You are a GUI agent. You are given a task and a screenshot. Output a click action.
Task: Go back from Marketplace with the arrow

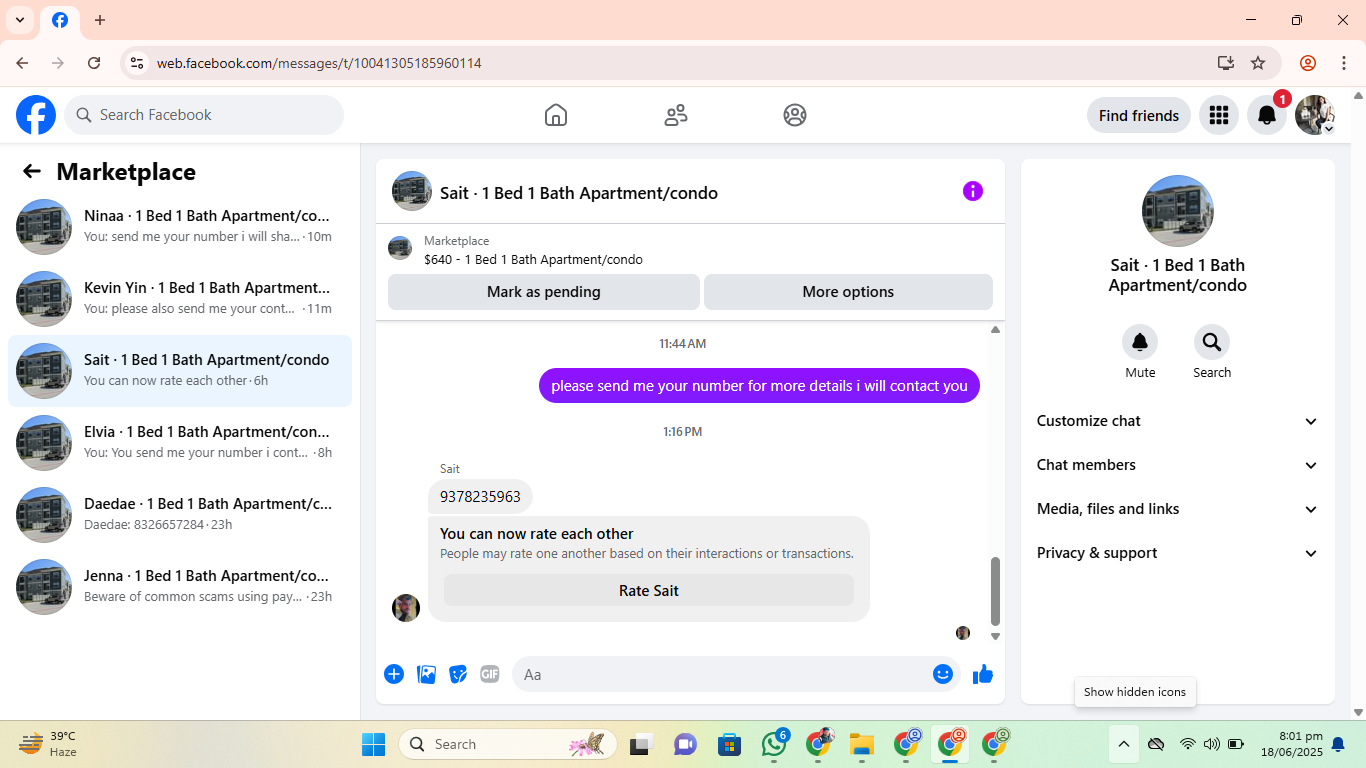[x=32, y=171]
